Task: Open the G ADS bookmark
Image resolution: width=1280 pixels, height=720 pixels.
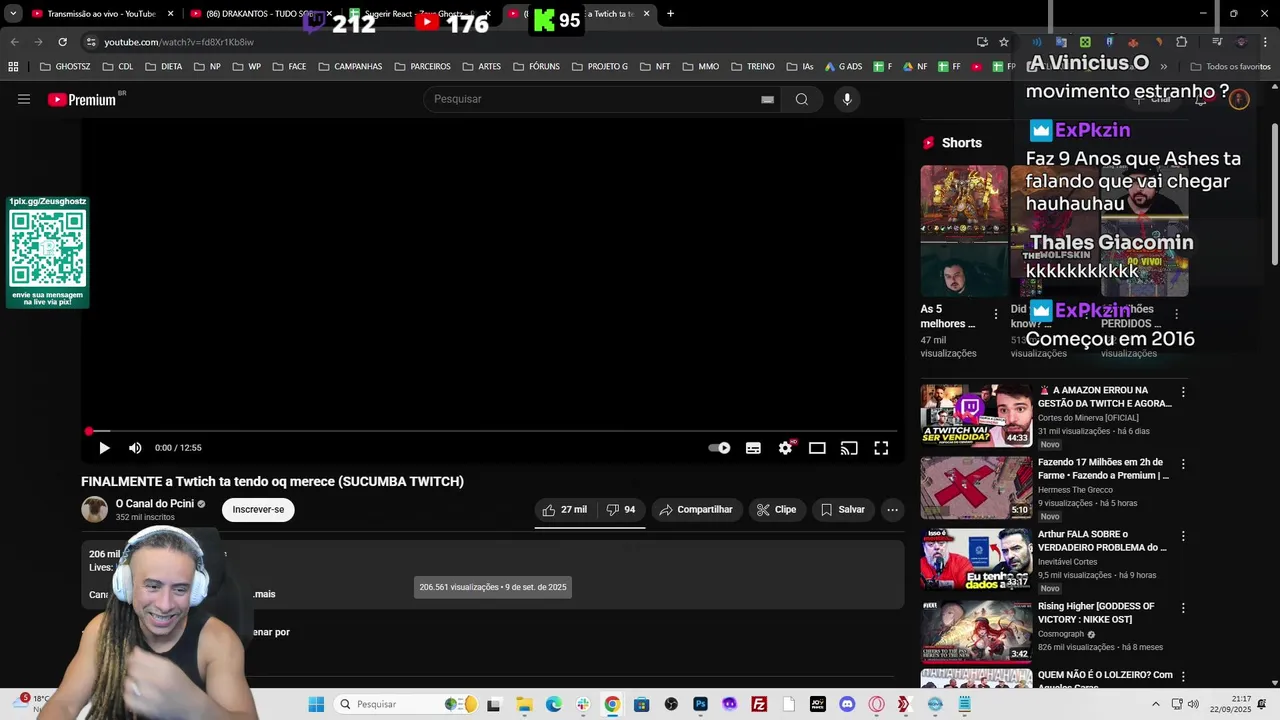Action: coord(843,67)
